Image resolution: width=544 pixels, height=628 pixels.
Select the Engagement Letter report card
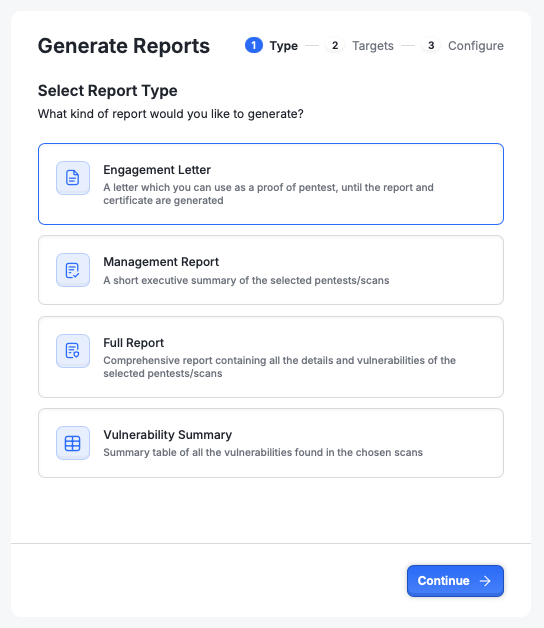(271, 184)
